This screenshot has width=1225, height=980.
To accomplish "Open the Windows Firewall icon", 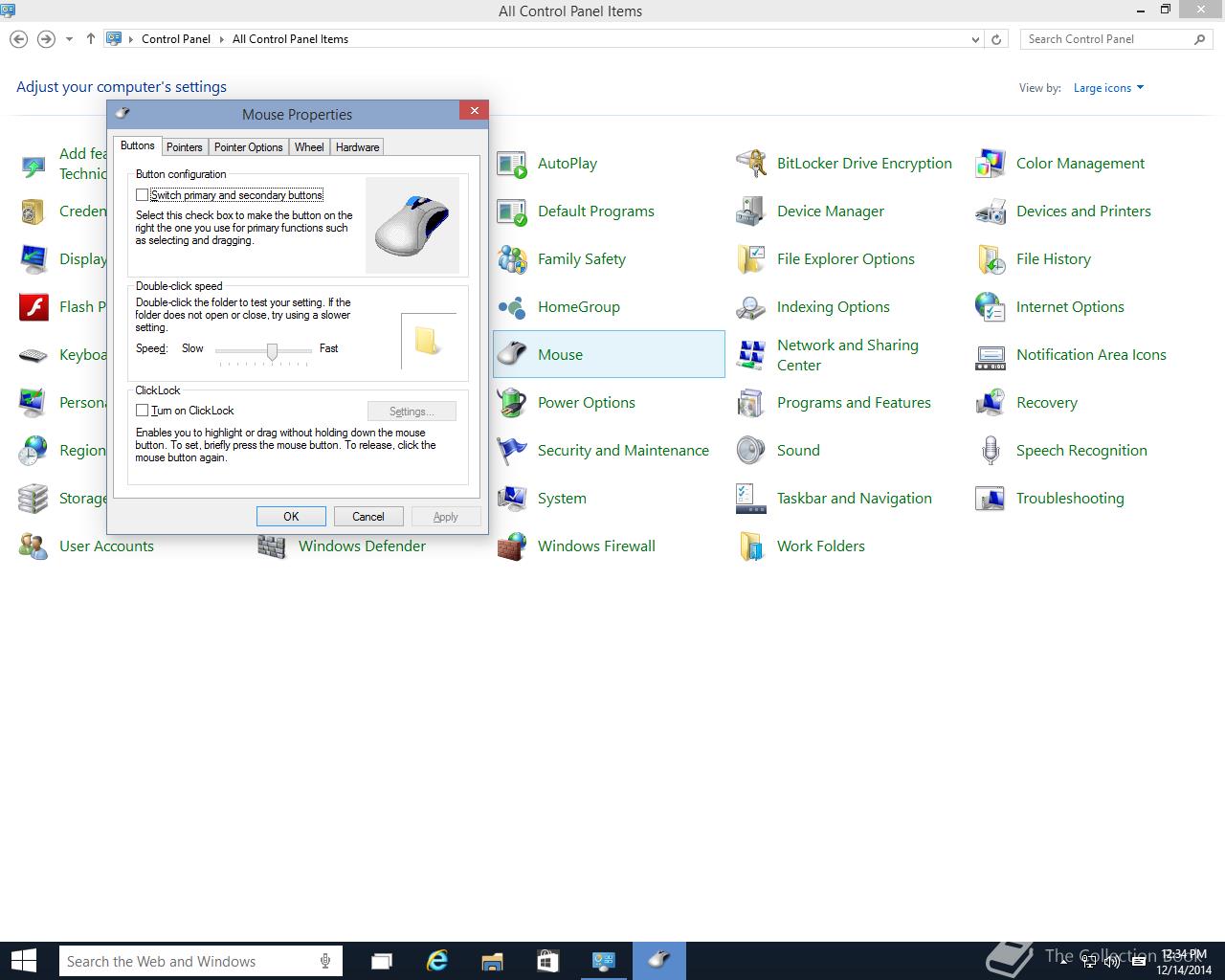I will tap(512, 546).
